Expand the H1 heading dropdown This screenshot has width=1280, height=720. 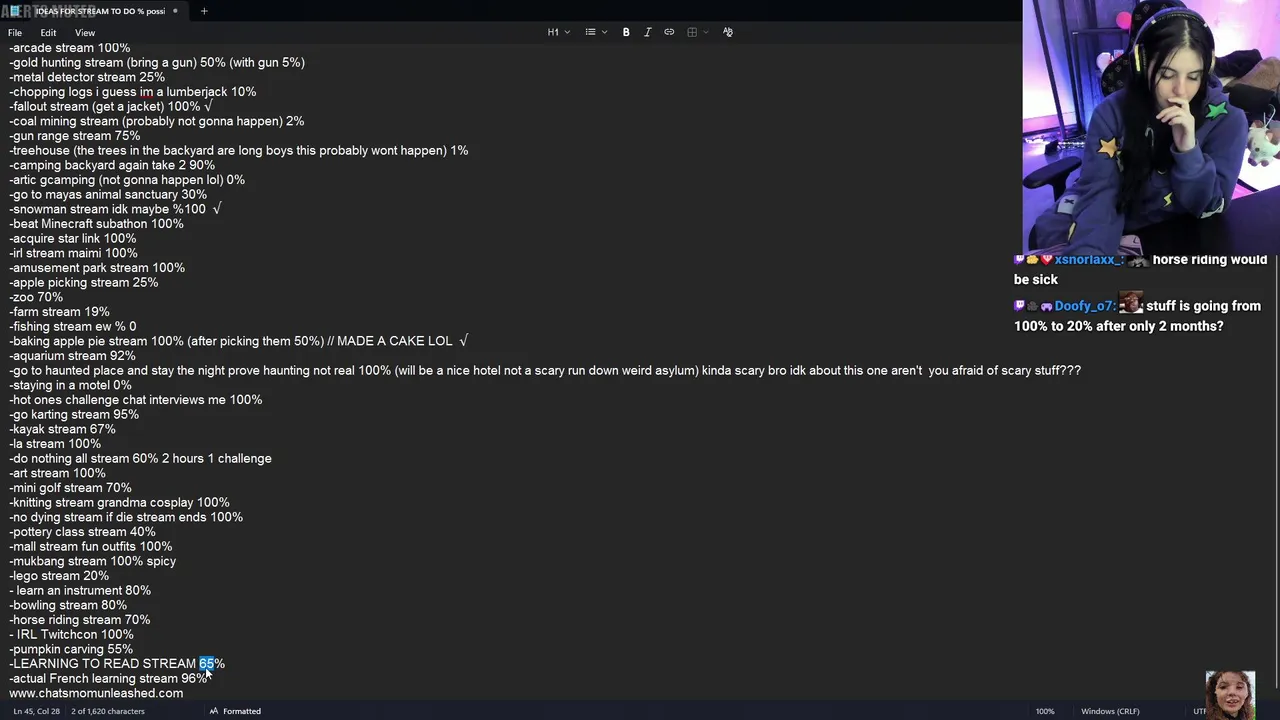point(558,32)
